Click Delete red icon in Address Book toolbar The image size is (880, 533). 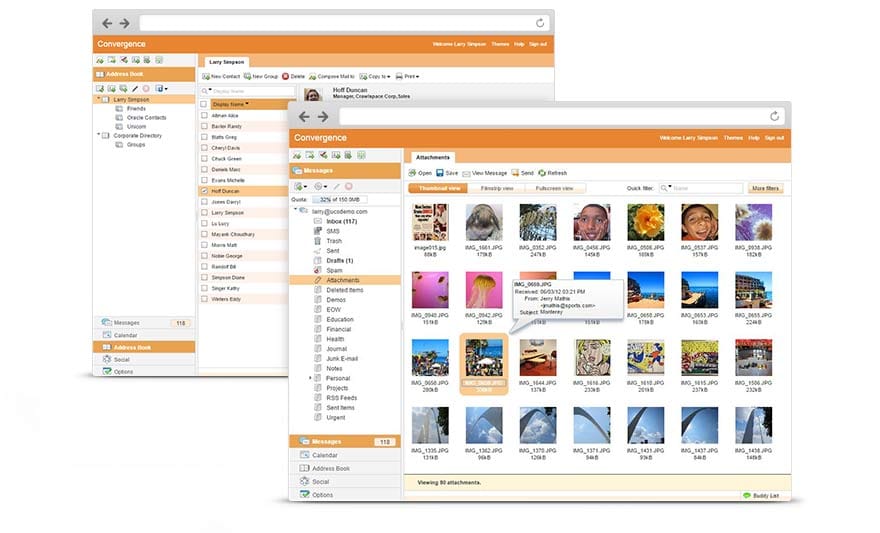285,76
